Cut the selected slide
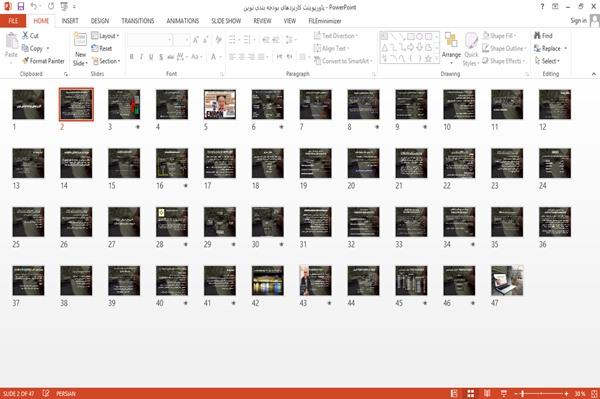The height and width of the screenshot is (399, 600). (x=30, y=36)
